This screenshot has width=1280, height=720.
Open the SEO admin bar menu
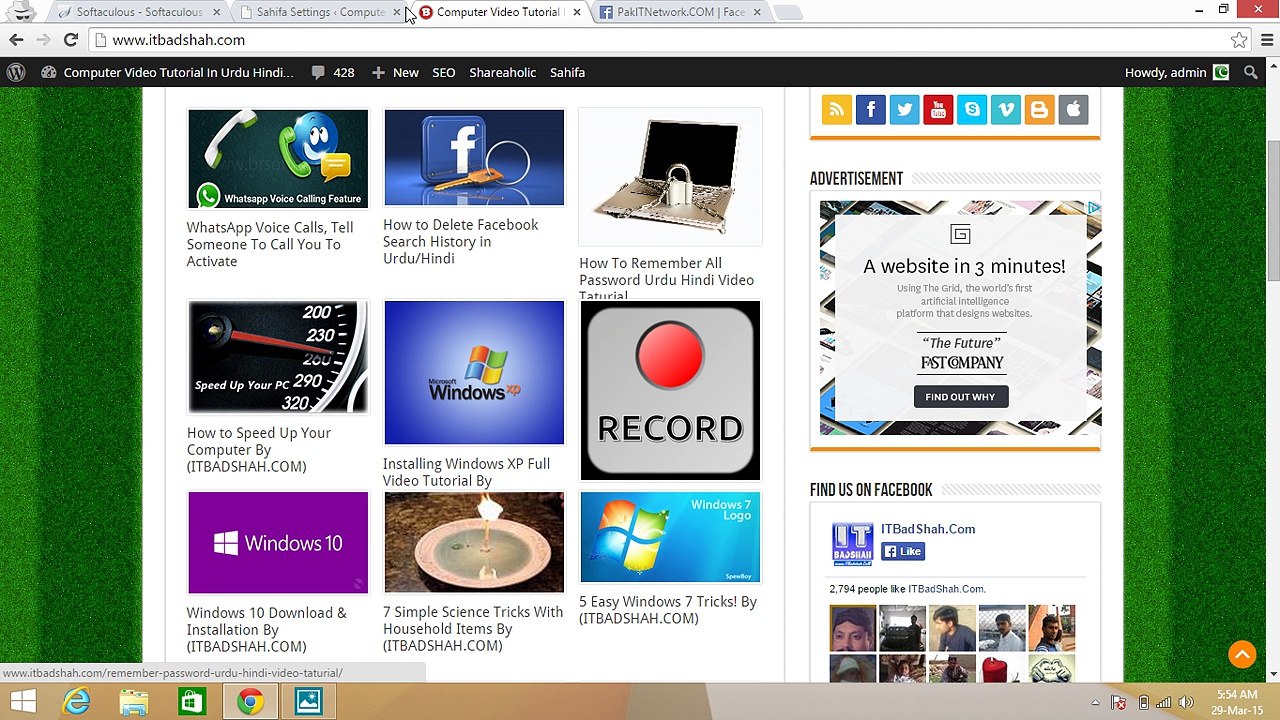444,72
